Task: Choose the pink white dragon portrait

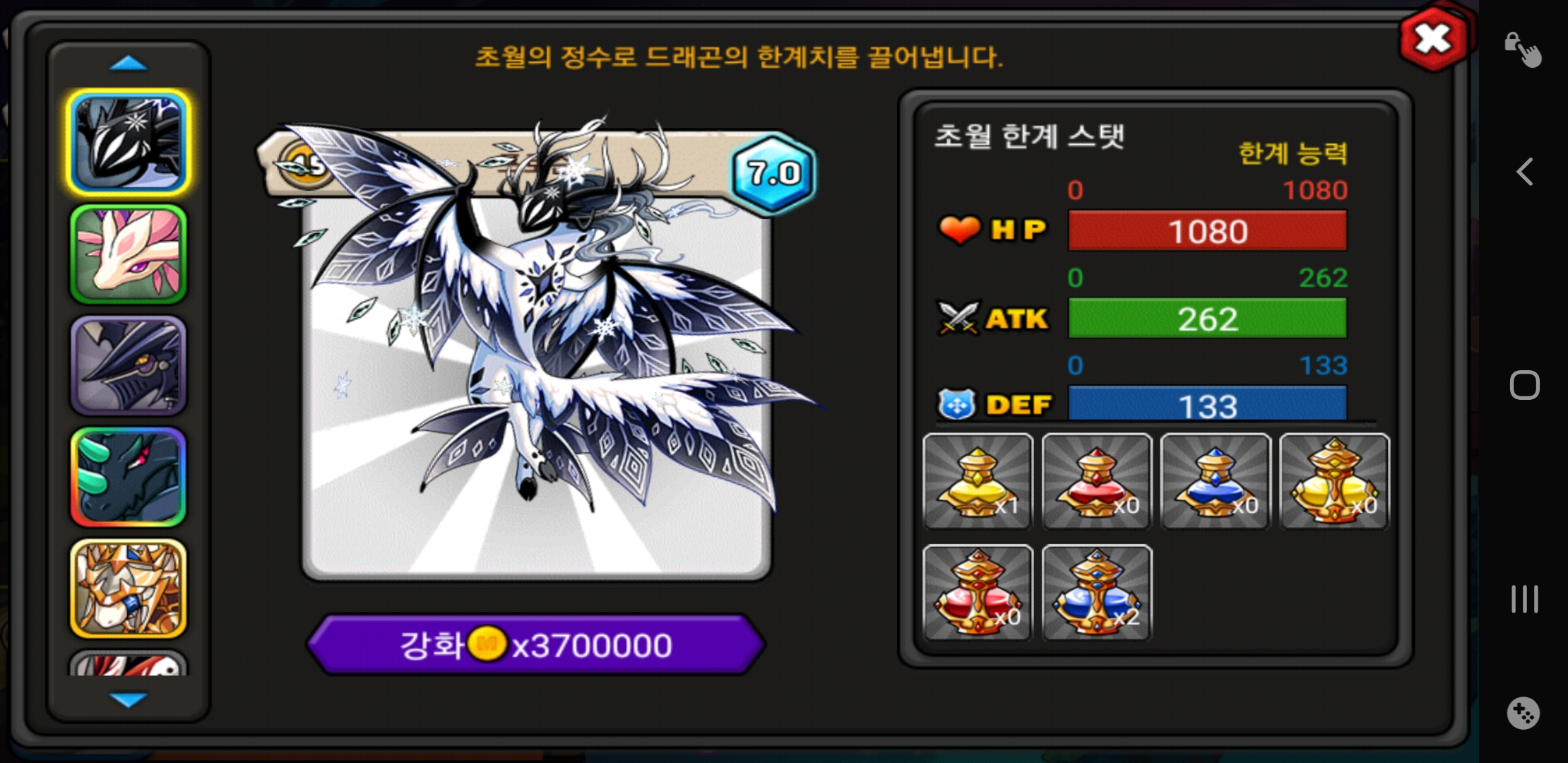Action: 129,254
